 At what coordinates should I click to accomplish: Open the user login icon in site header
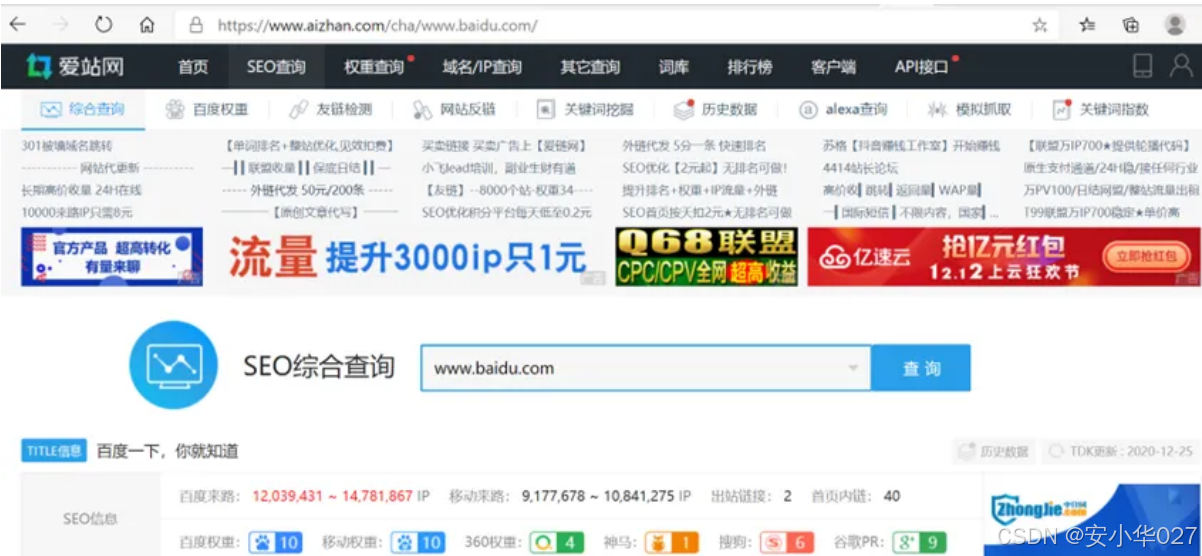(1180, 66)
